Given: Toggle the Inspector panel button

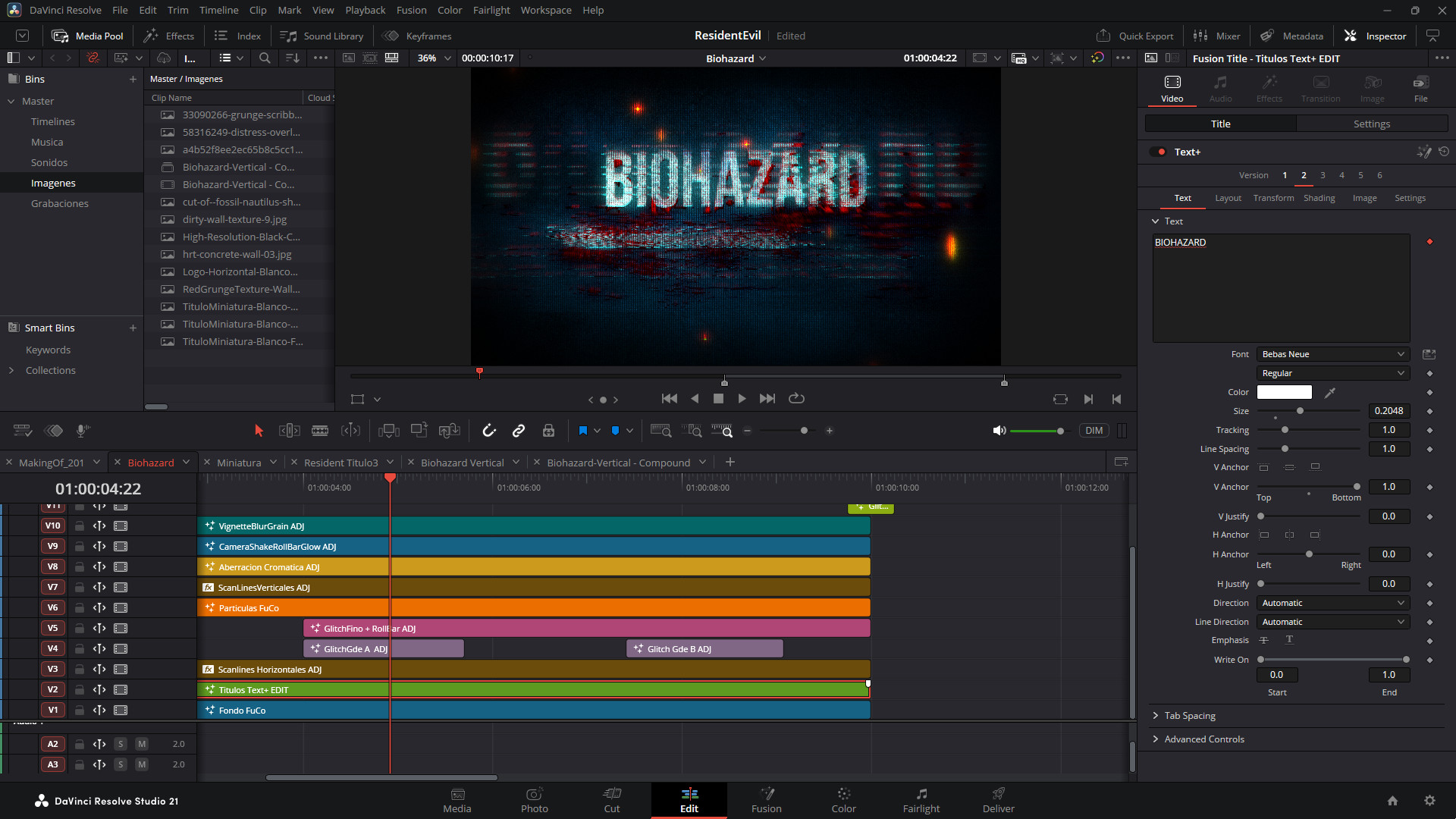Looking at the screenshot, I should [1375, 36].
